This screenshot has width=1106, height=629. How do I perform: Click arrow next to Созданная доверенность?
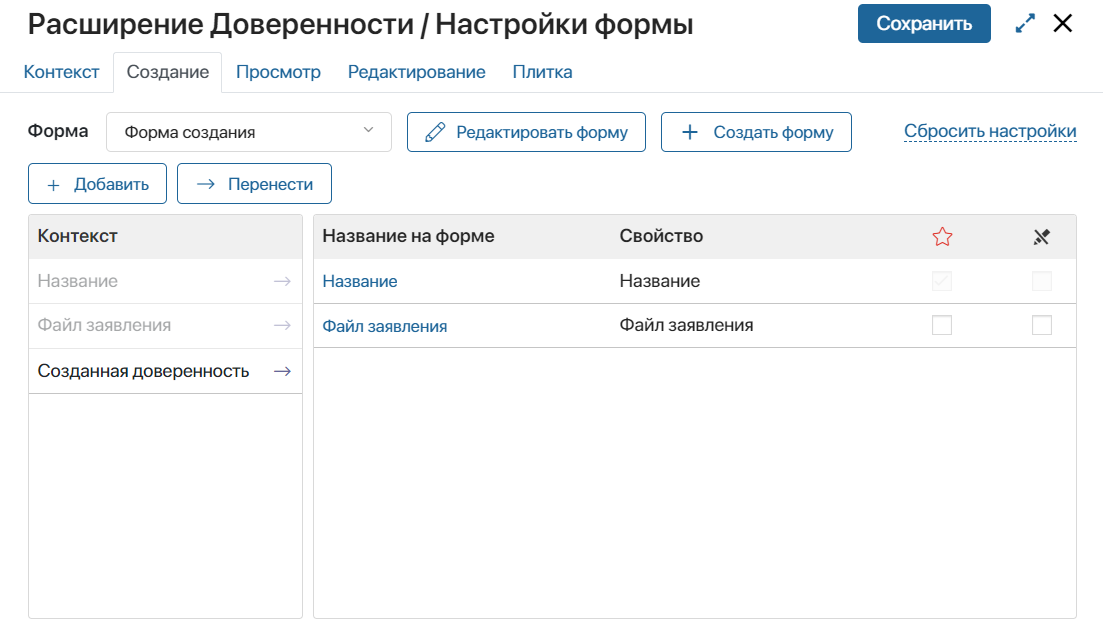point(282,371)
